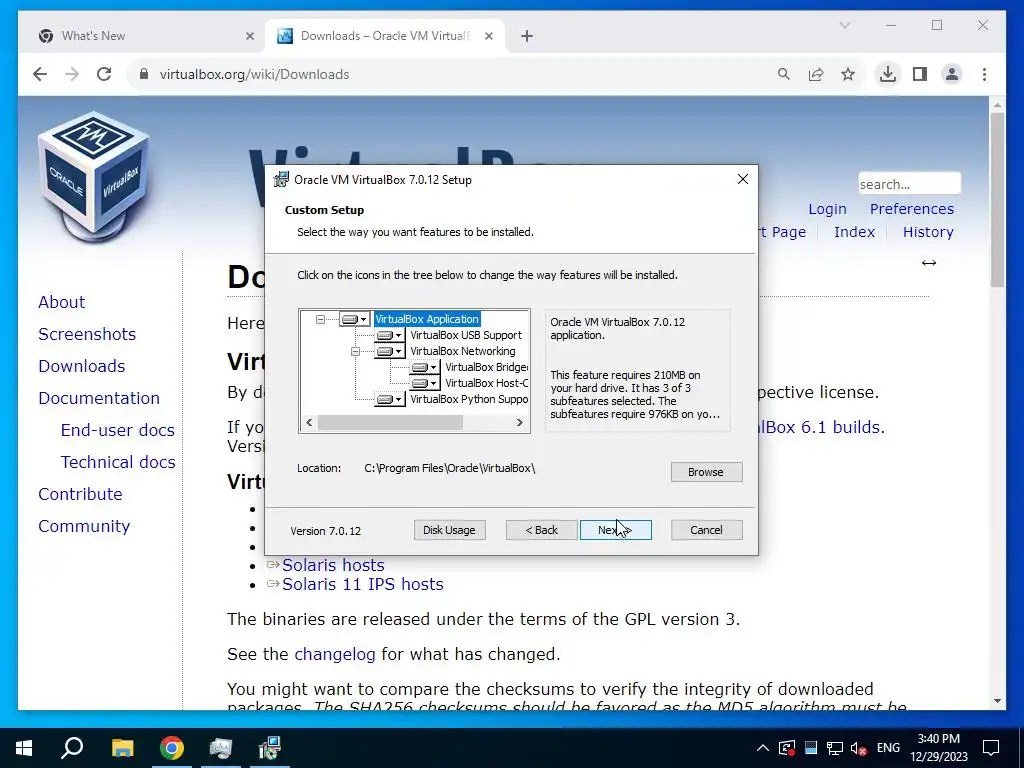The image size is (1024, 768).
Task: Open the Index link
Action: click(x=854, y=232)
